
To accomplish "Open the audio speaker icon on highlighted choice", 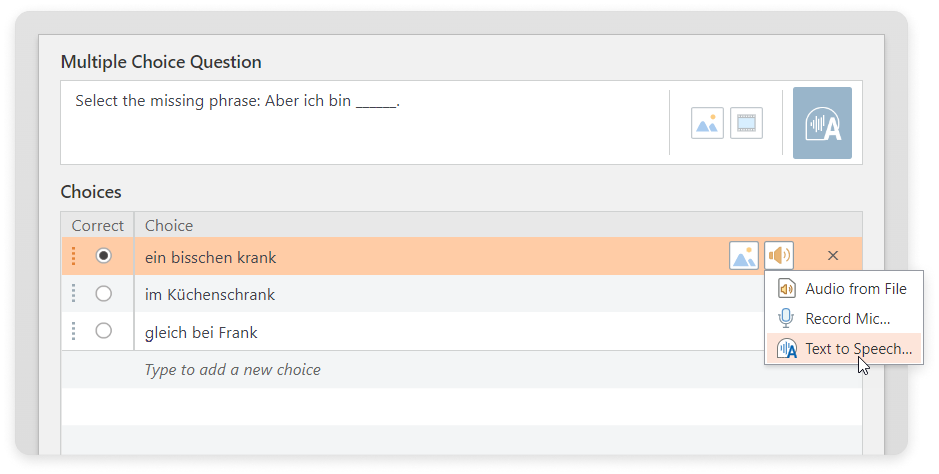I will tap(779, 256).
